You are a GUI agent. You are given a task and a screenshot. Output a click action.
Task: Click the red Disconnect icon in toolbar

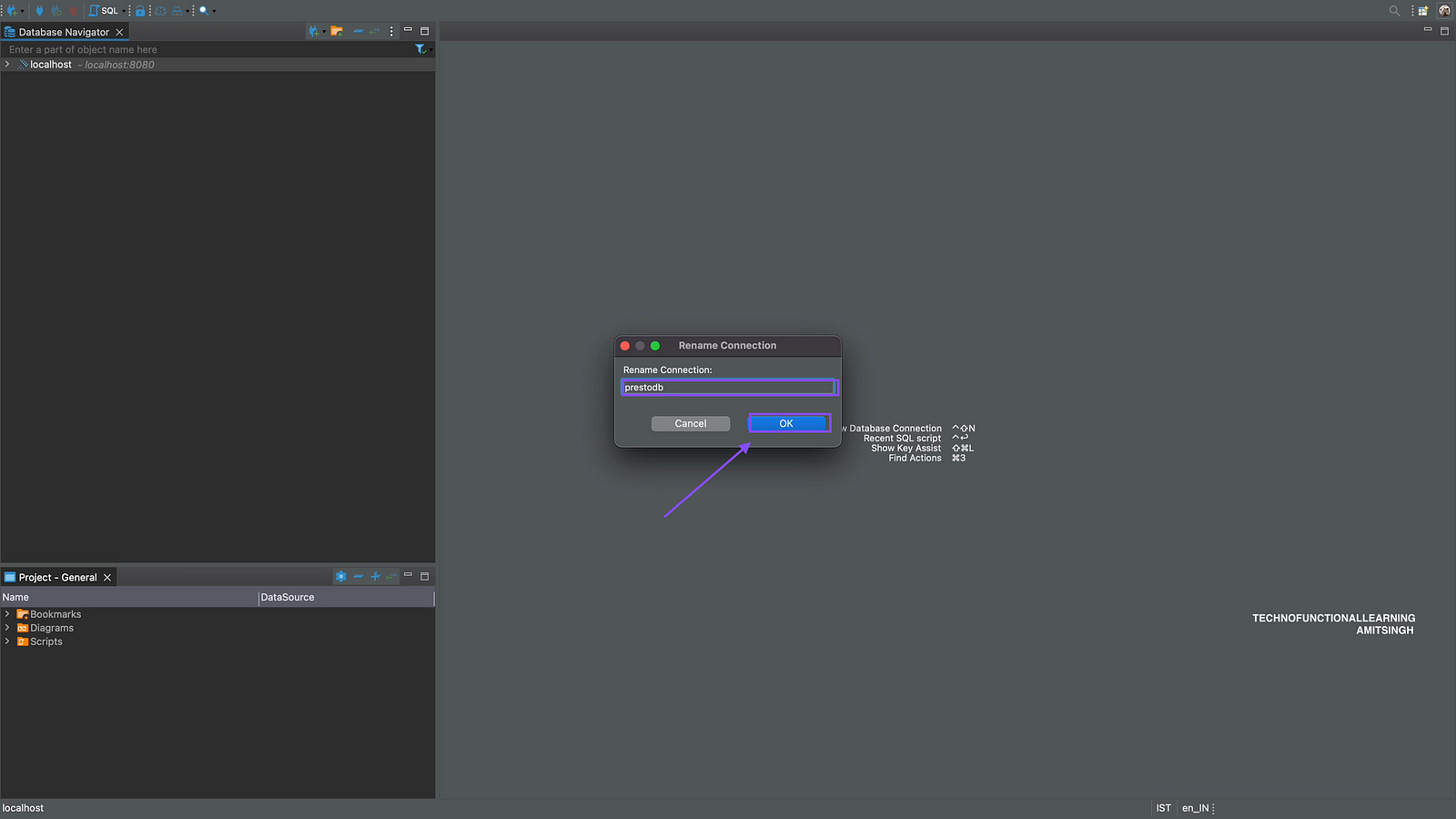point(73,11)
